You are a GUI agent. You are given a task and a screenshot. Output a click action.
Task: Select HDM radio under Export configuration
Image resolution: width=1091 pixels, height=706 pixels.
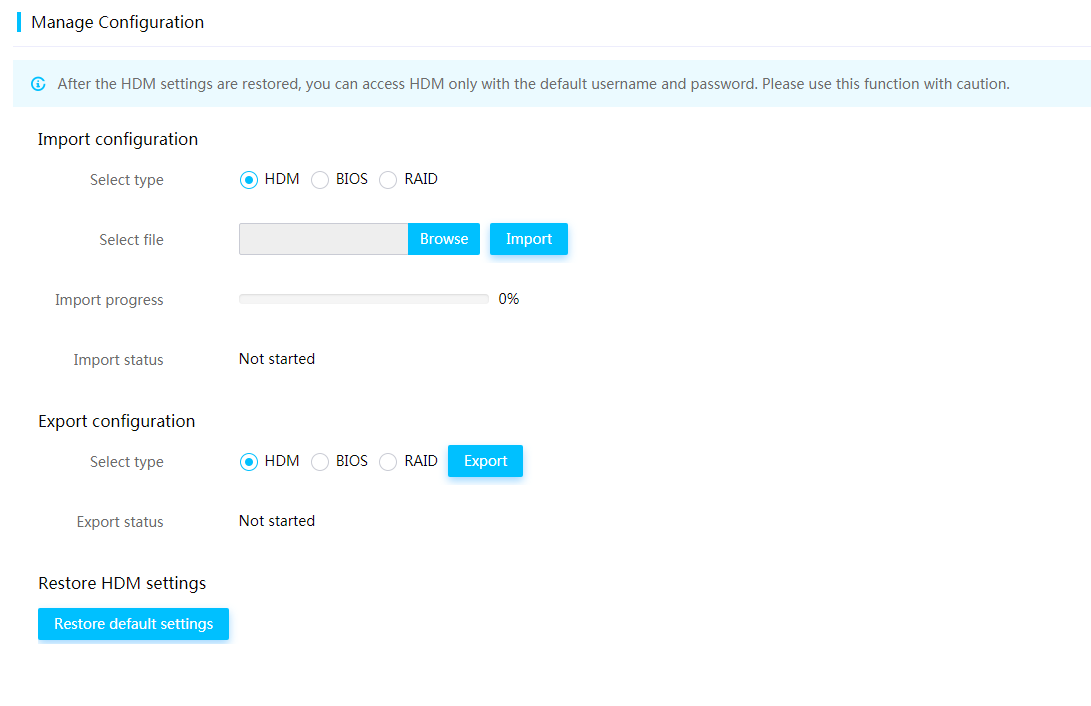coord(248,462)
